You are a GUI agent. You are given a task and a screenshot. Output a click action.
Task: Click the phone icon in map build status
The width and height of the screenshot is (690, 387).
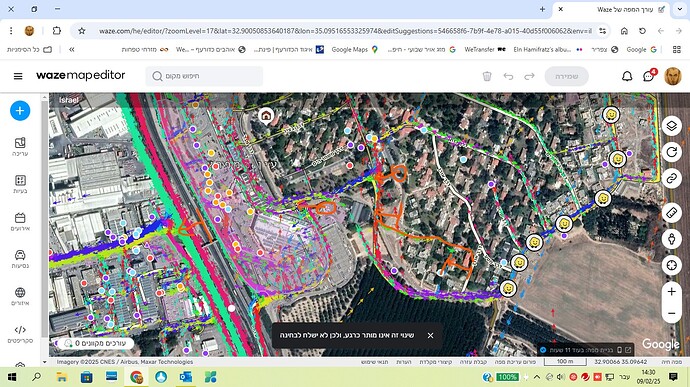[619, 350]
